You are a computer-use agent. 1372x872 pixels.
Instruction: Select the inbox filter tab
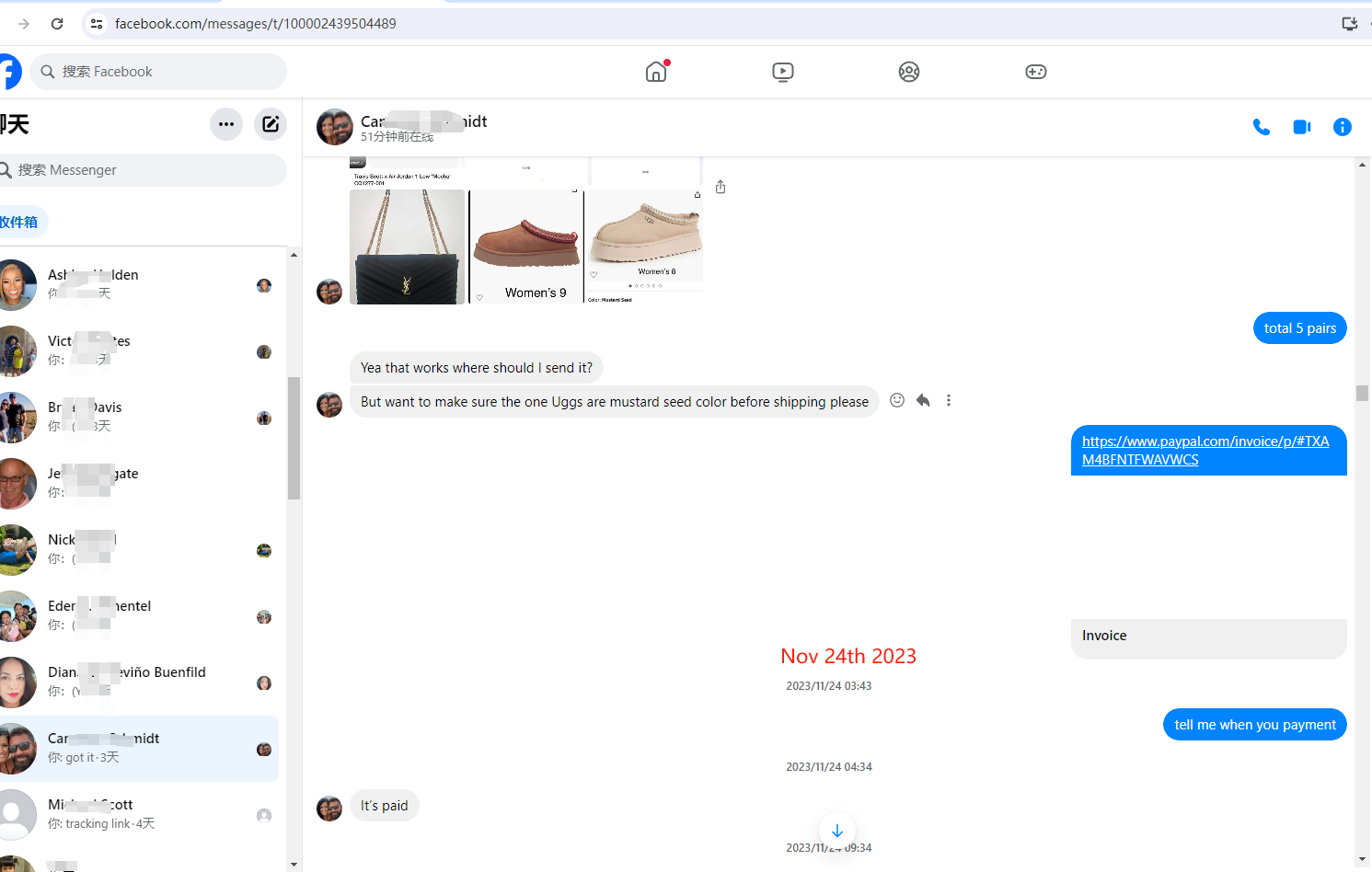[20, 222]
